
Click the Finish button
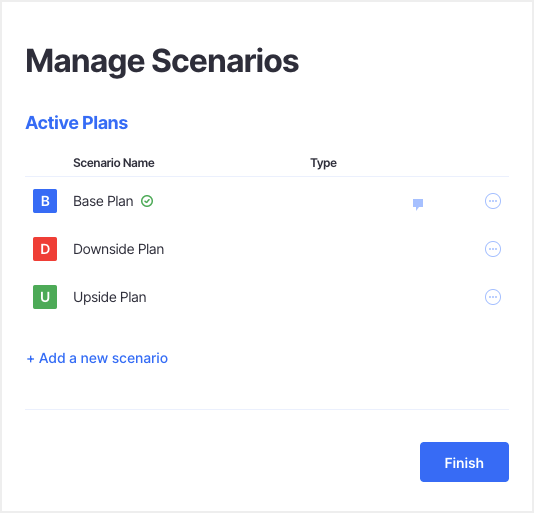pyautogui.click(x=464, y=462)
